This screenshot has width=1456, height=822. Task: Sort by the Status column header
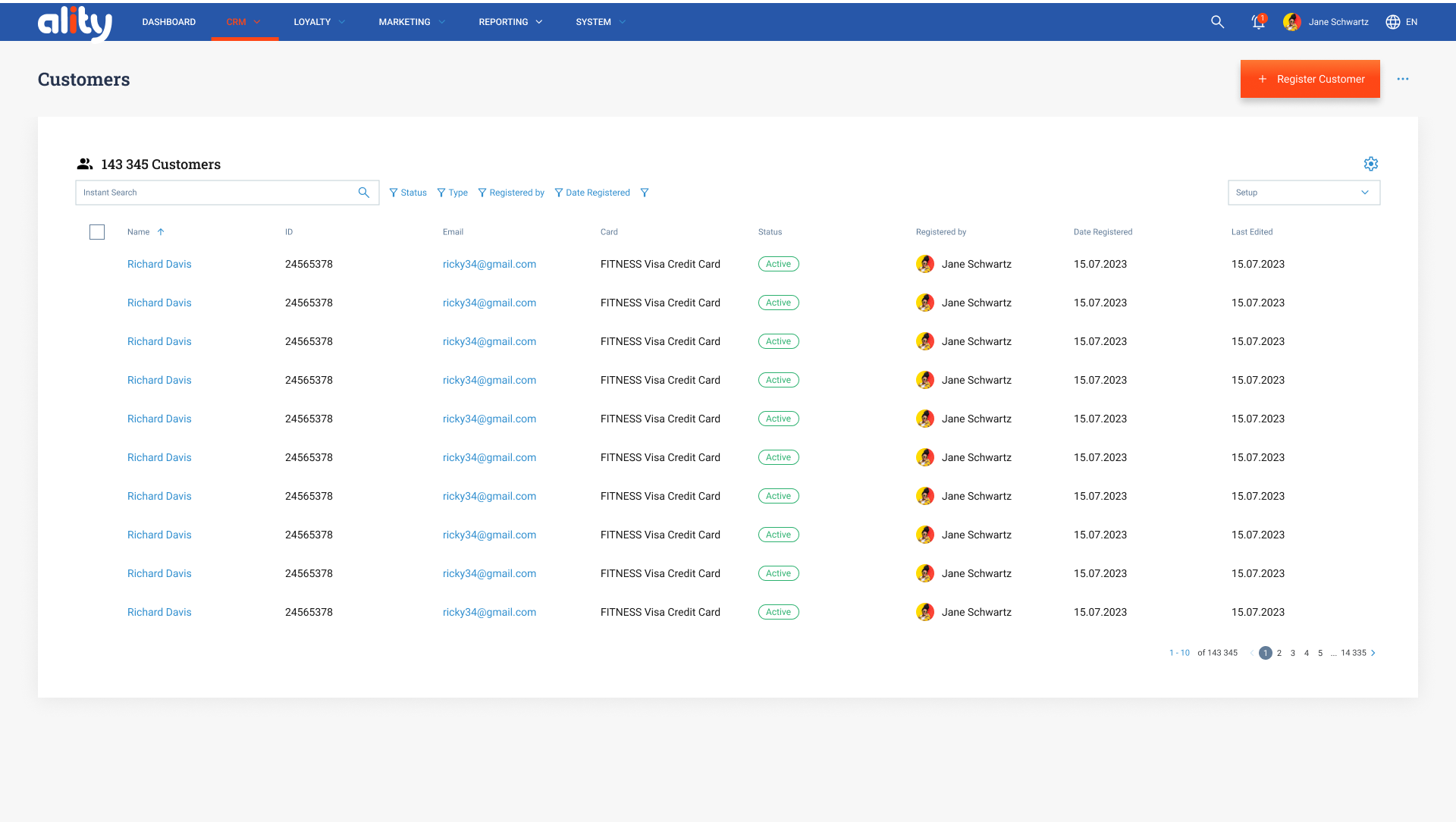770,232
